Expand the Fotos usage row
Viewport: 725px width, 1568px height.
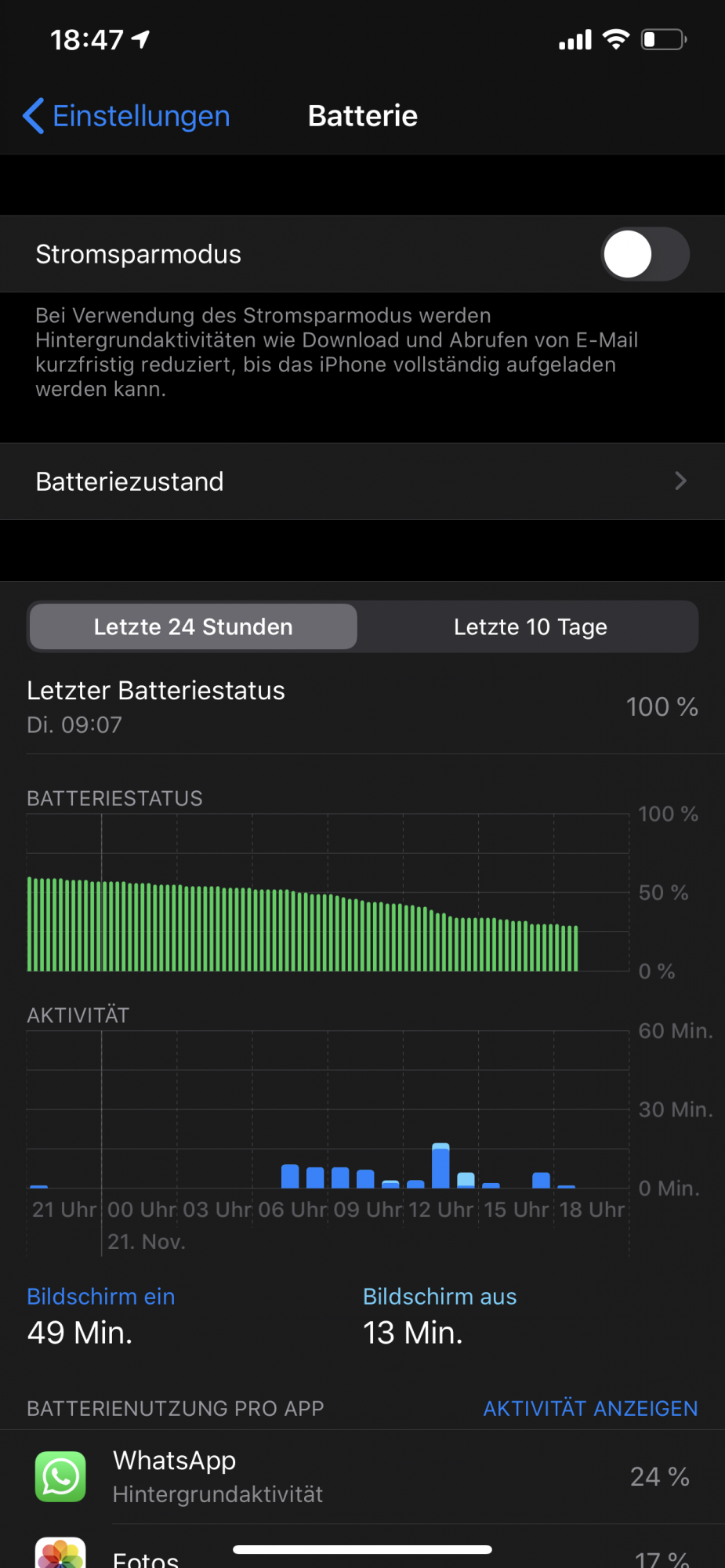point(362,1547)
